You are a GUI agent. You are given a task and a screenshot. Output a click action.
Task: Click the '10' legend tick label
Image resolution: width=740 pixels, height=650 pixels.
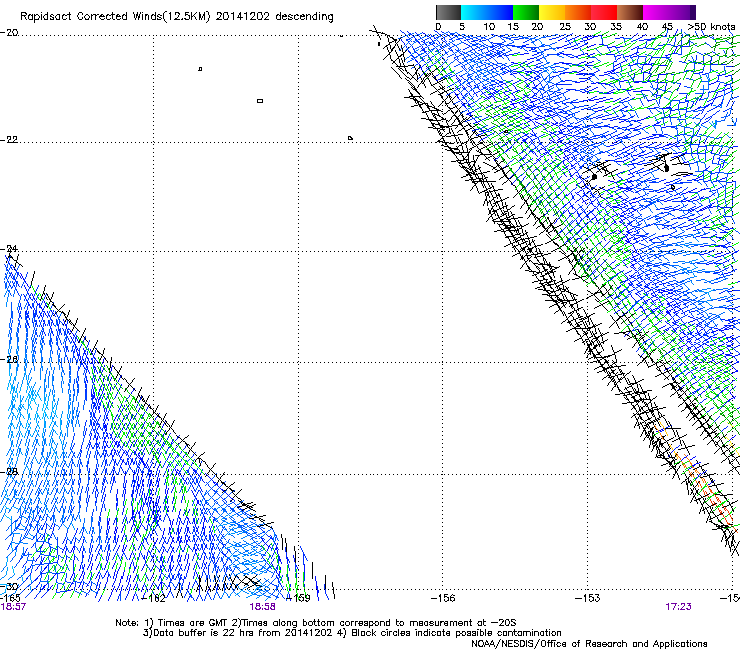(x=489, y=27)
